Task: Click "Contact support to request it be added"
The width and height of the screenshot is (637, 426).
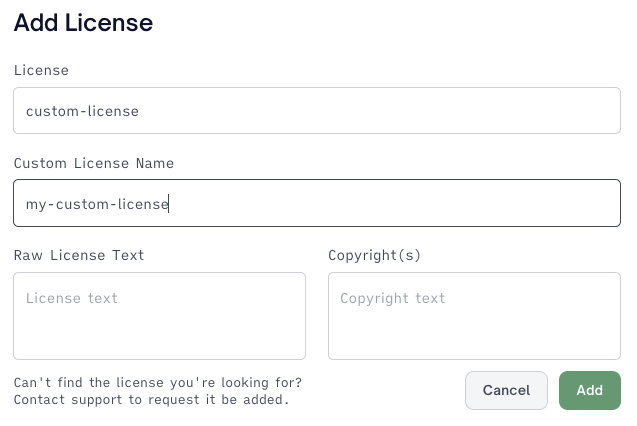Action: 150,400
